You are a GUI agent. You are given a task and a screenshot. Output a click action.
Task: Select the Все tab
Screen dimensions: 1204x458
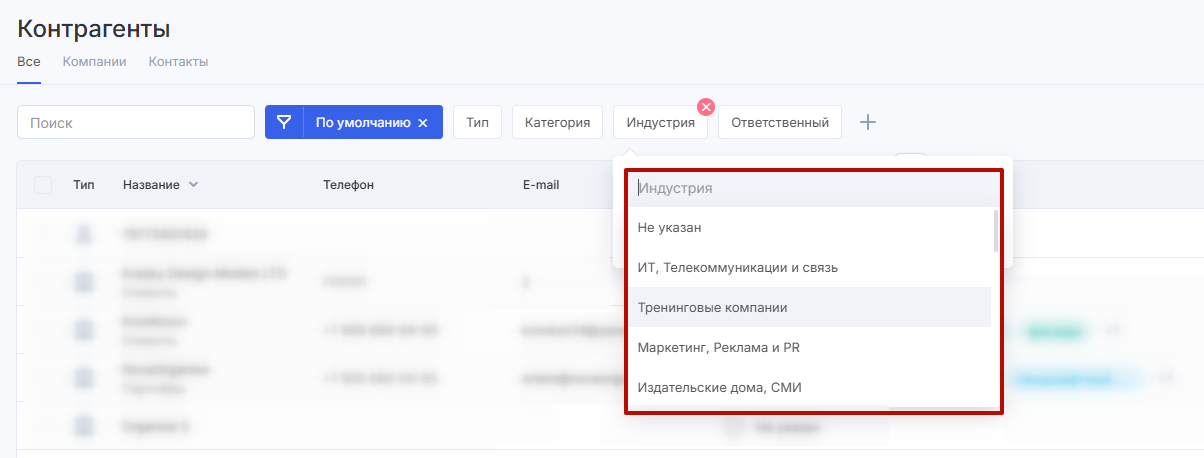(x=28, y=61)
